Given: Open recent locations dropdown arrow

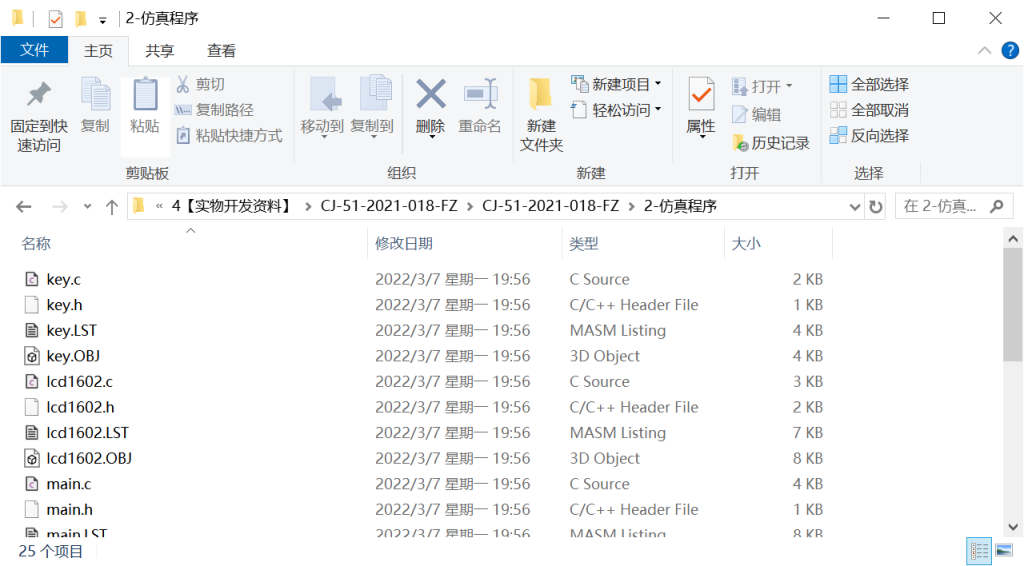Looking at the screenshot, I should (88, 207).
